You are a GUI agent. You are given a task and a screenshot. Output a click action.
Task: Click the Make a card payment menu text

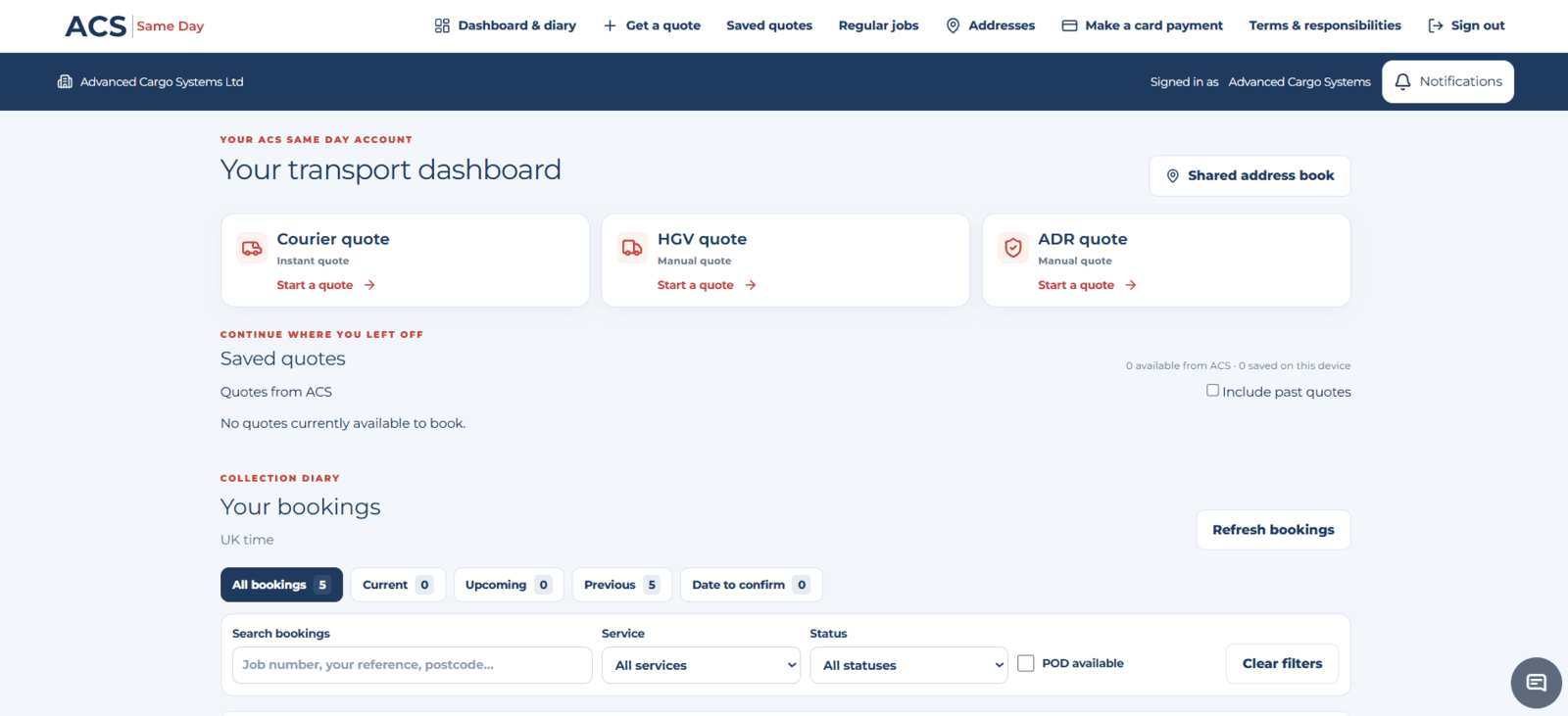pyautogui.click(x=1153, y=25)
